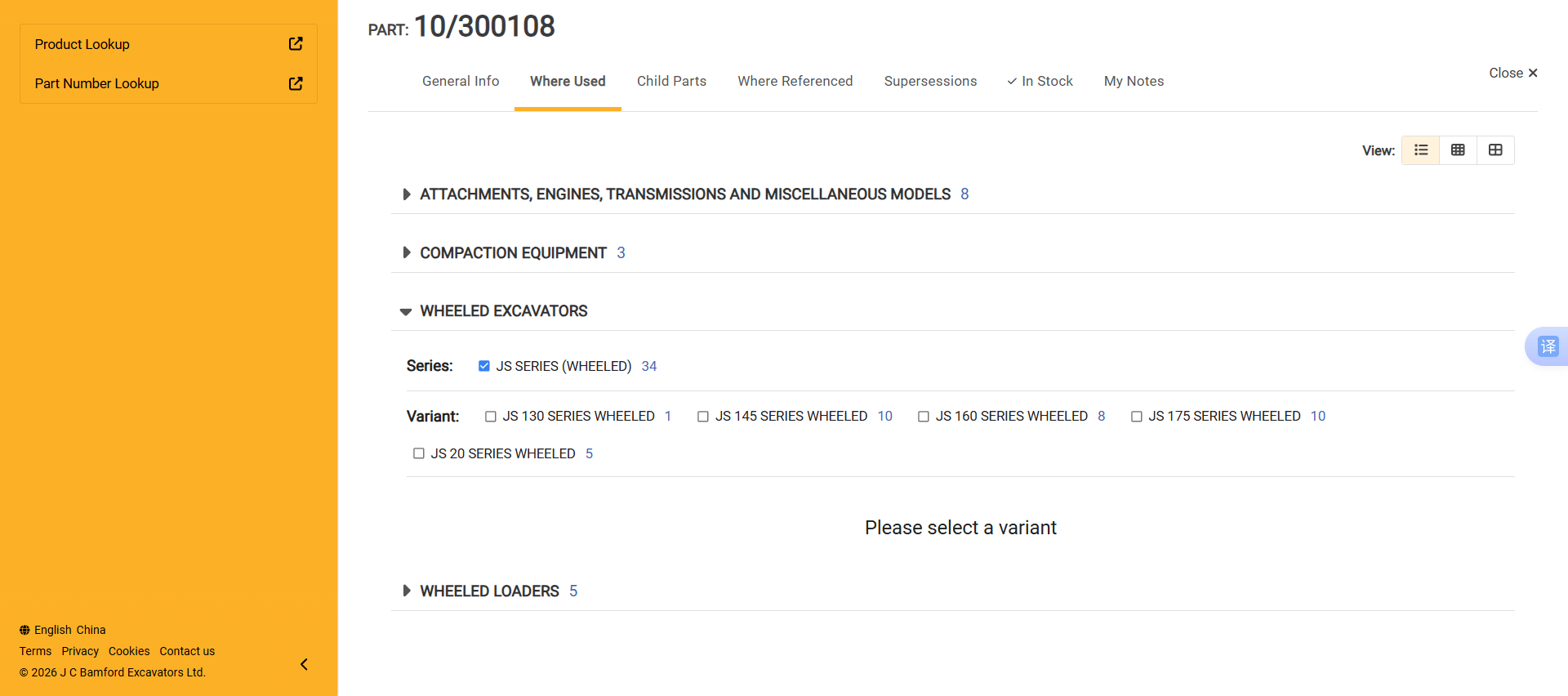Viewport: 1568px width, 696px height.
Task: Expand the Wheeled Loaders section
Action: tap(406, 591)
